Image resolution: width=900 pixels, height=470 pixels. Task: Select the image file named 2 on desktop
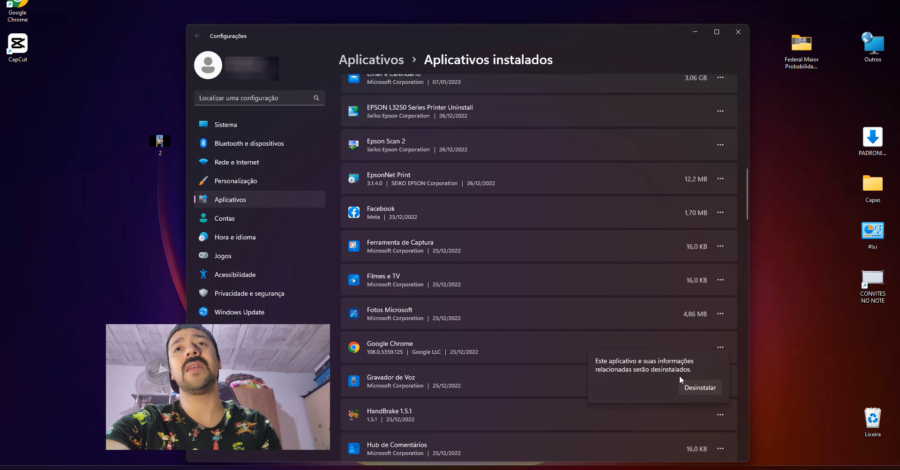click(160, 145)
